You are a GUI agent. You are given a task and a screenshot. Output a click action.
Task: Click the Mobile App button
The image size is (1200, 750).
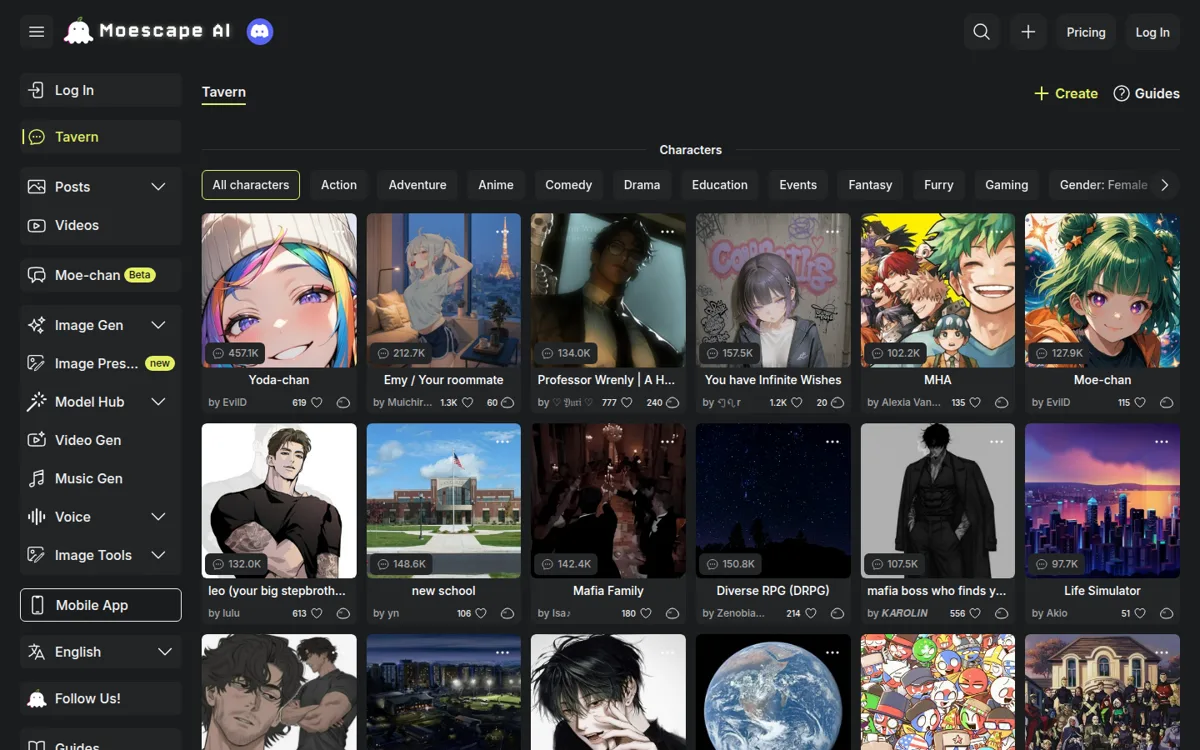[100, 605]
